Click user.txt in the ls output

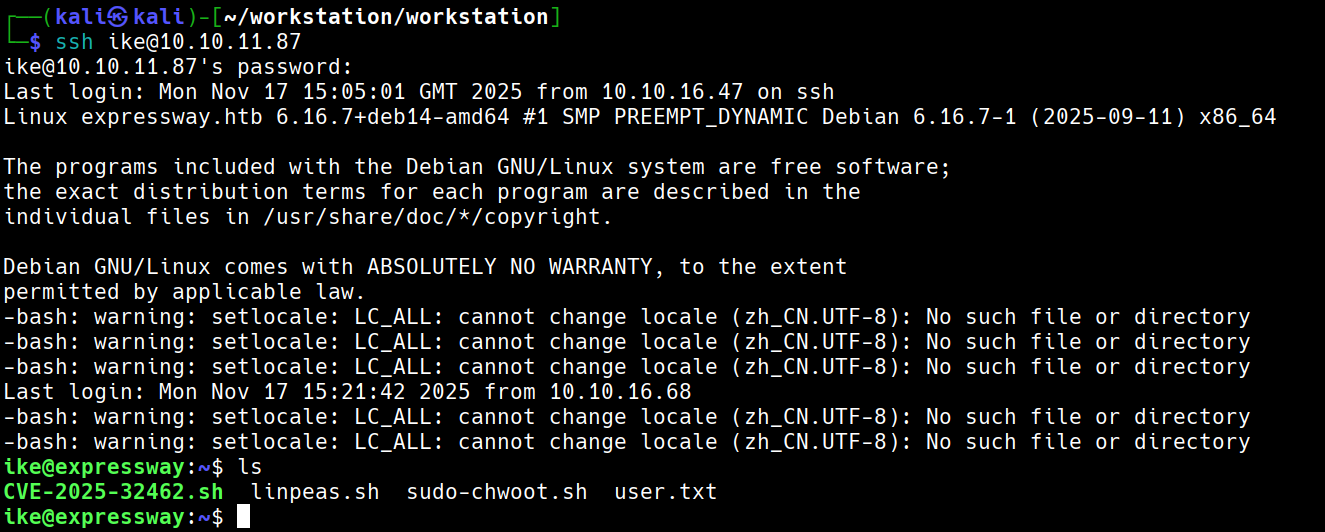click(x=665, y=492)
